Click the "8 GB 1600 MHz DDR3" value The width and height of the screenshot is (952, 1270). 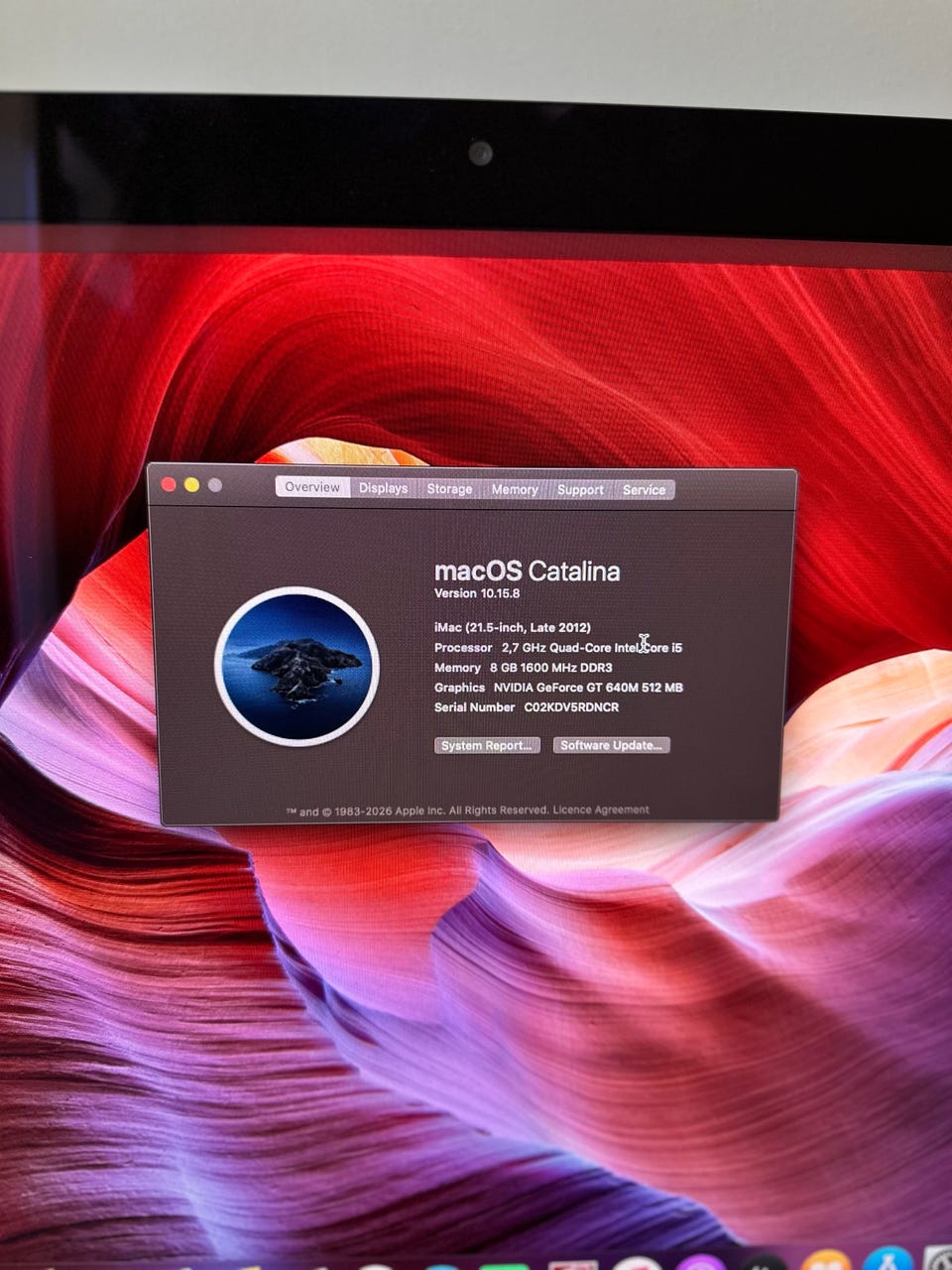click(550, 668)
